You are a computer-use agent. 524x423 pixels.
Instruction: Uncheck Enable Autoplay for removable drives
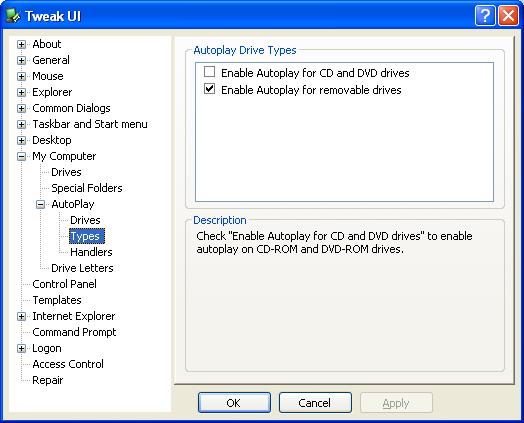pos(210,89)
